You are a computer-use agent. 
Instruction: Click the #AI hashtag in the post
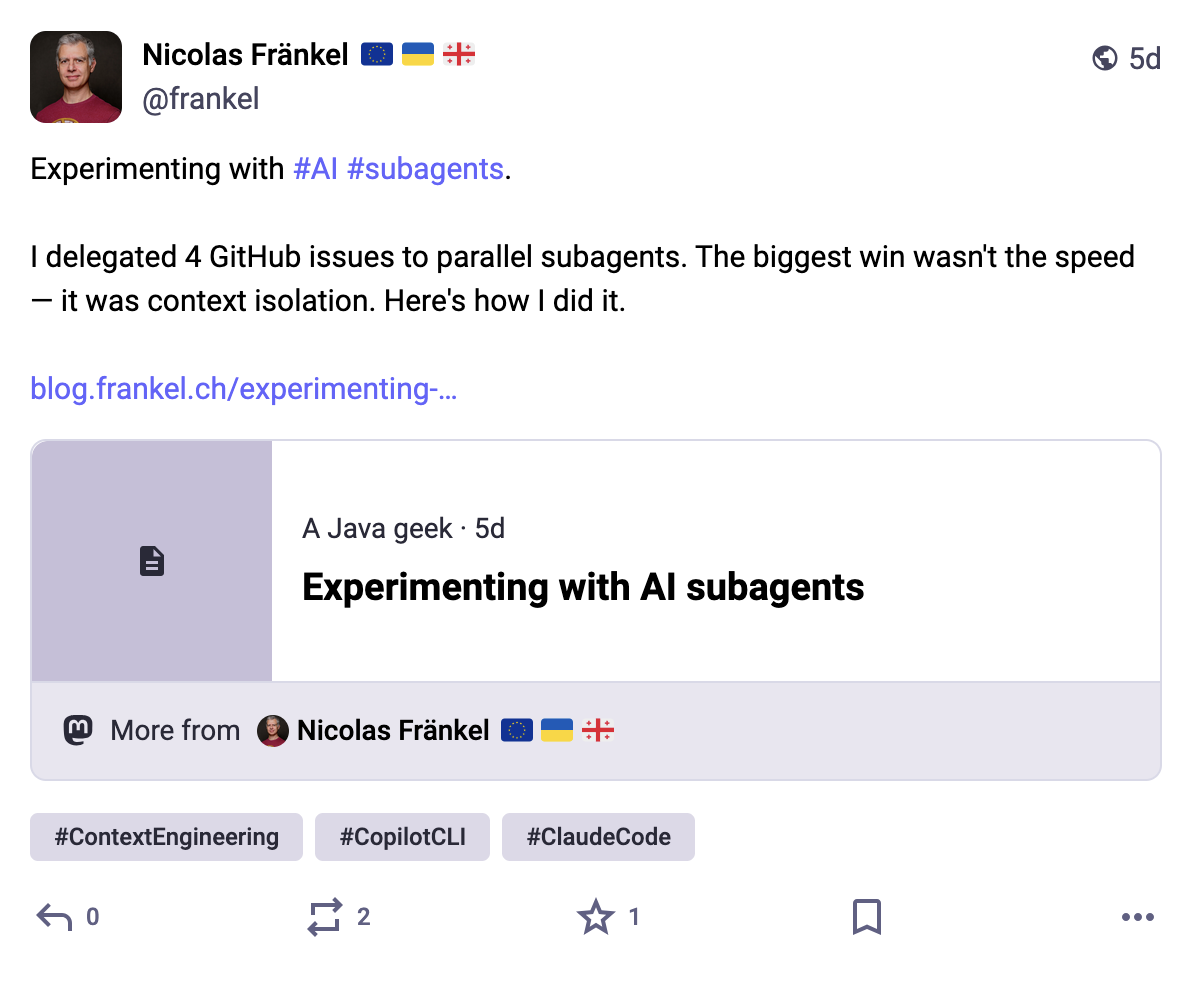[x=315, y=169]
